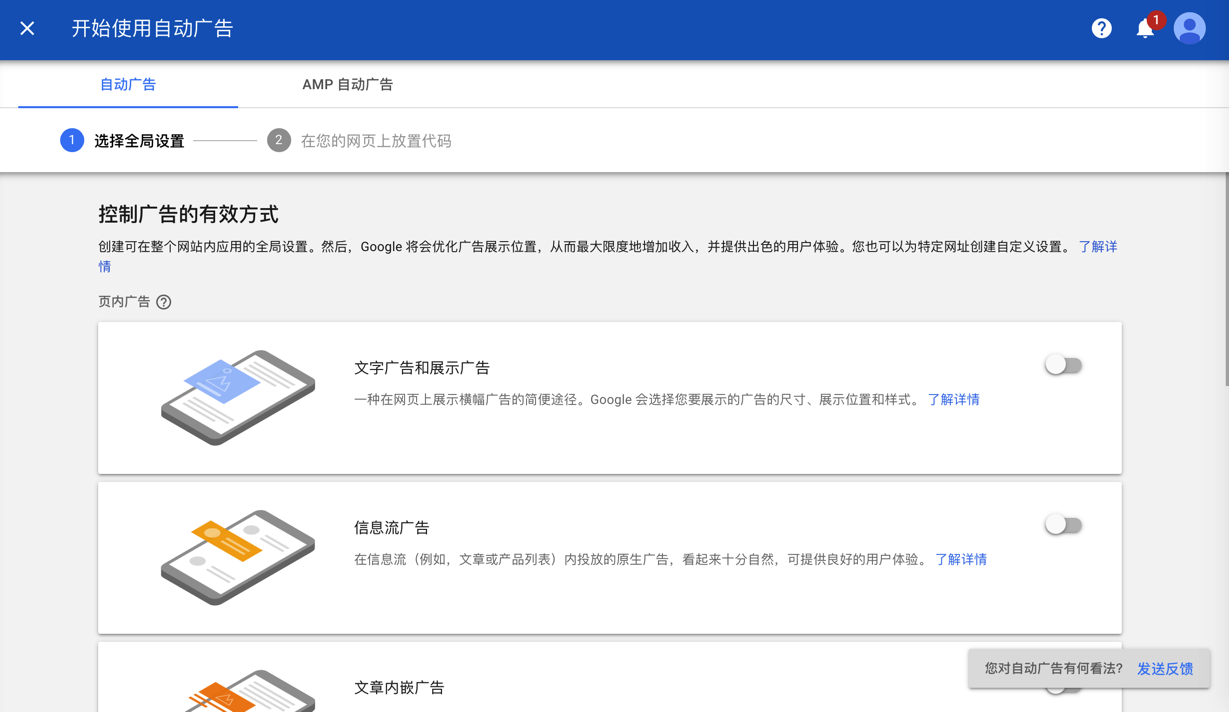Image resolution: width=1229 pixels, height=712 pixels.
Task: Enable the 文字广告和展示广告 toggle
Action: (x=1063, y=365)
